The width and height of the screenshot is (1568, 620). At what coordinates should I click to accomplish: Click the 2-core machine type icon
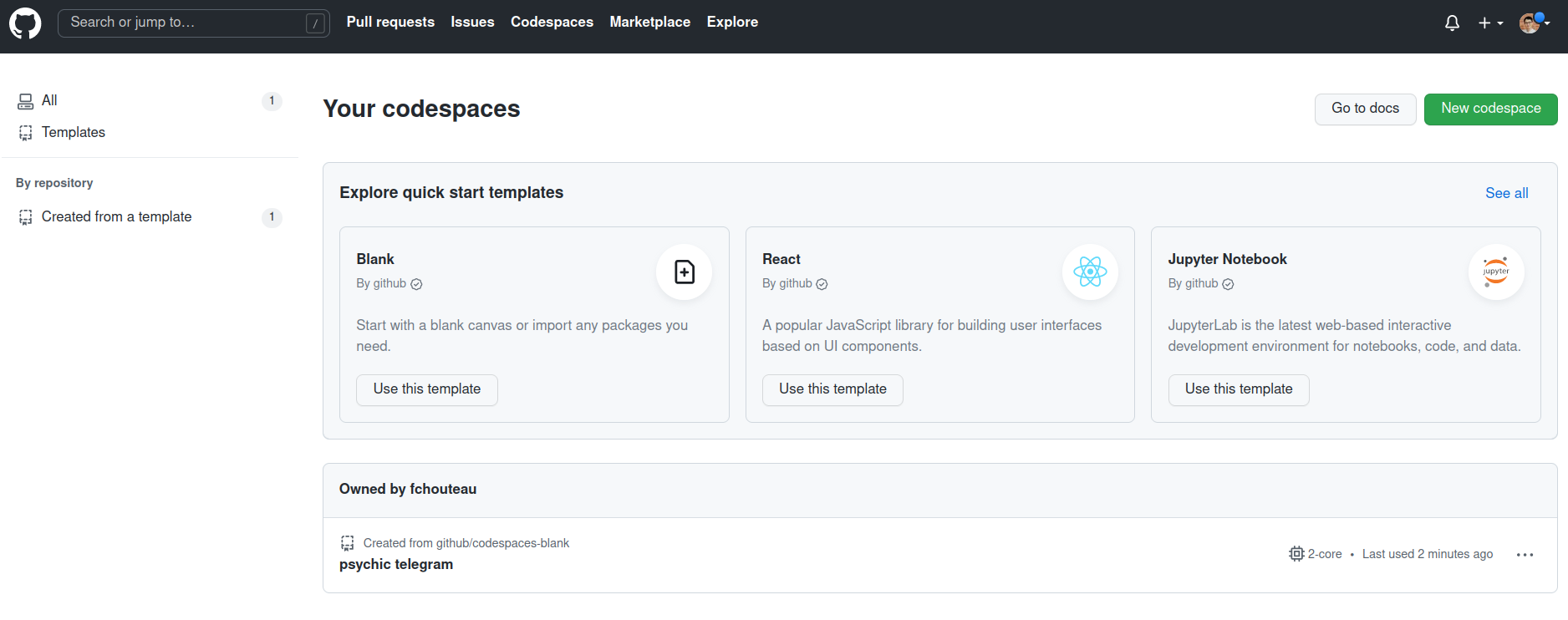pos(1296,554)
